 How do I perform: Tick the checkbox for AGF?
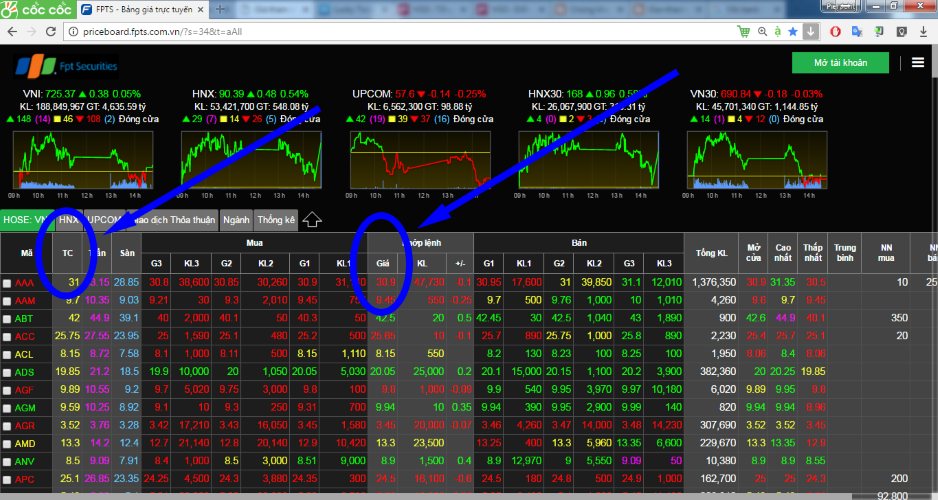pyautogui.click(x=7, y=391)
